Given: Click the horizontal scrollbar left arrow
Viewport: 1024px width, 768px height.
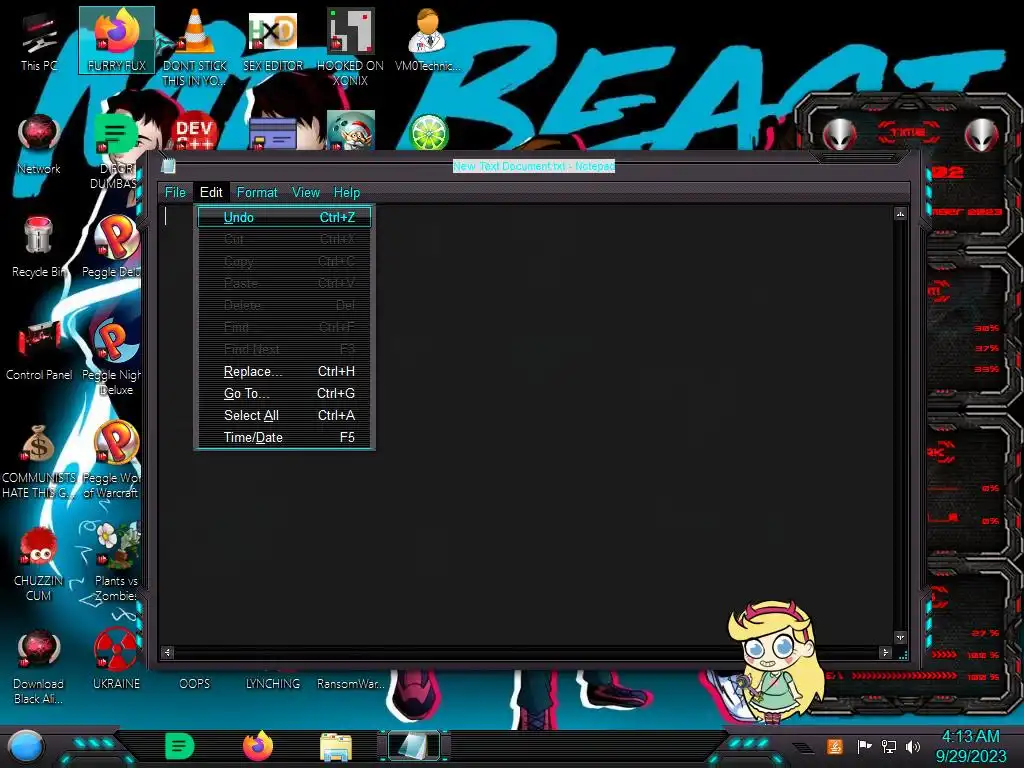Looking at the screenshot, I should (168, 652).
